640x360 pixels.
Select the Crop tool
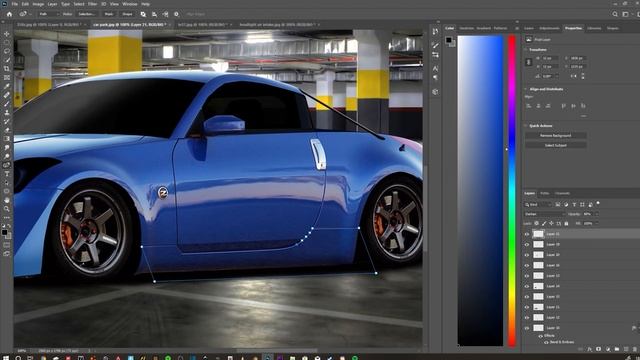coord(7,69)
